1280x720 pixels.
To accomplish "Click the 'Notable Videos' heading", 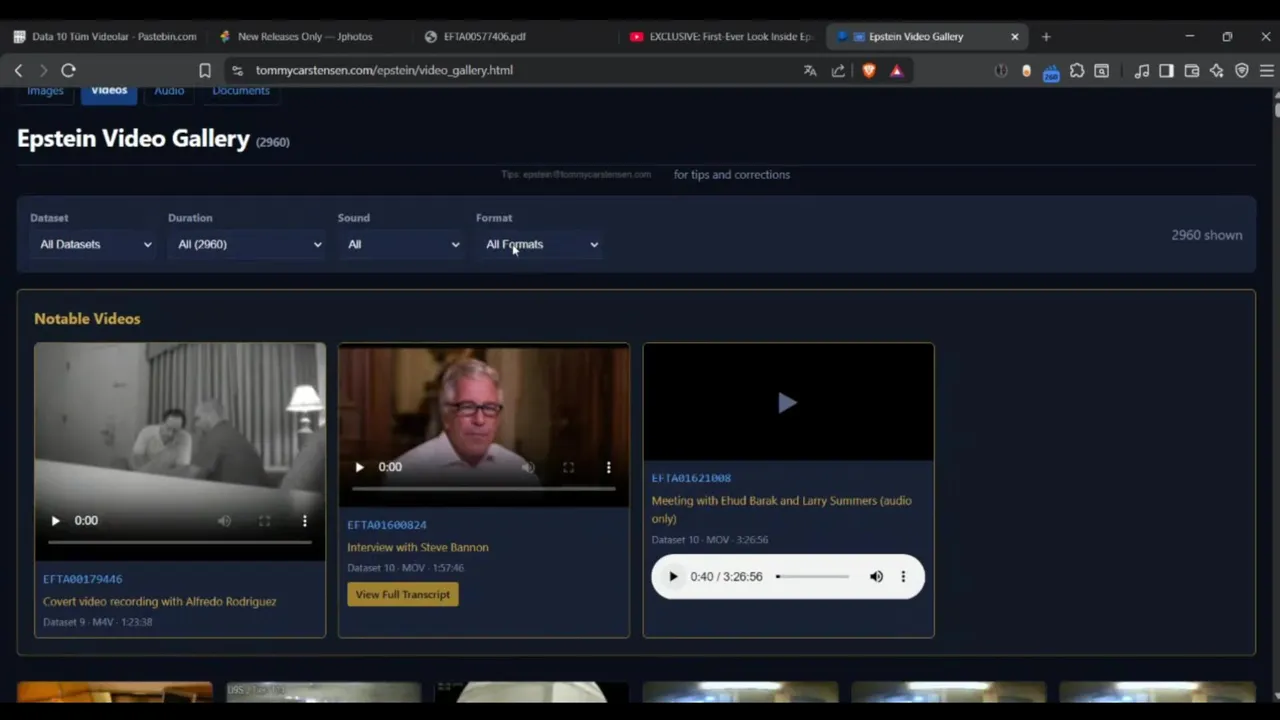I will (87, 318).
